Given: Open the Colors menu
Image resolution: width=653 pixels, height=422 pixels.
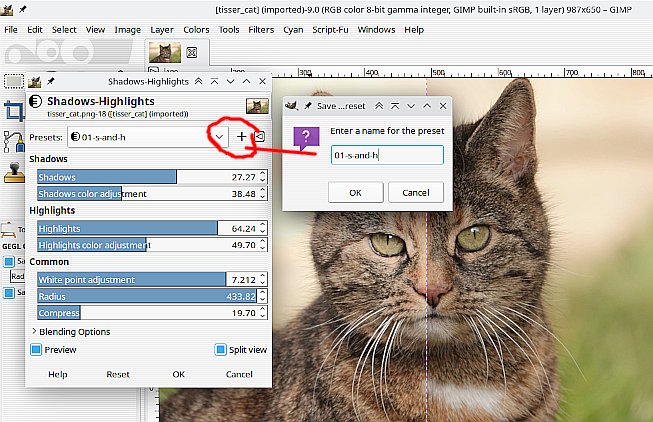Looking at the screenshot, I should tap(196, 30).
